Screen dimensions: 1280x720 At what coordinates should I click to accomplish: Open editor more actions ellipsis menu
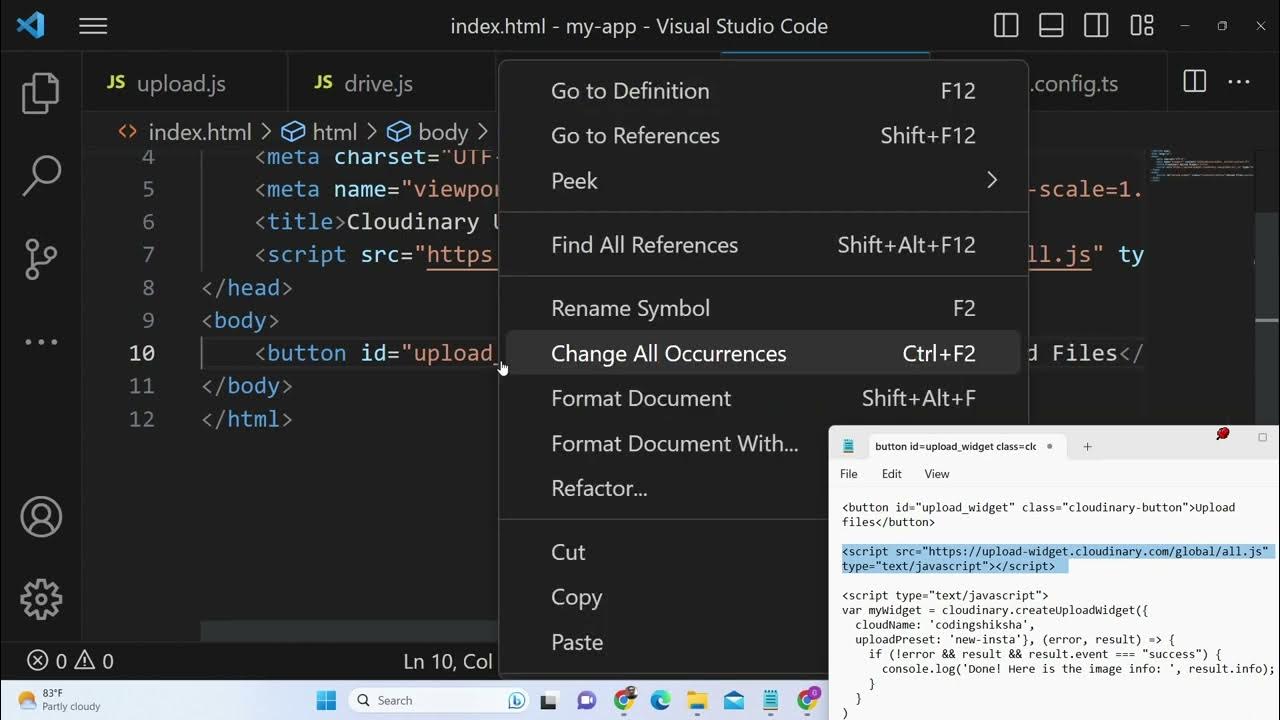click(x=1238, y=82)
